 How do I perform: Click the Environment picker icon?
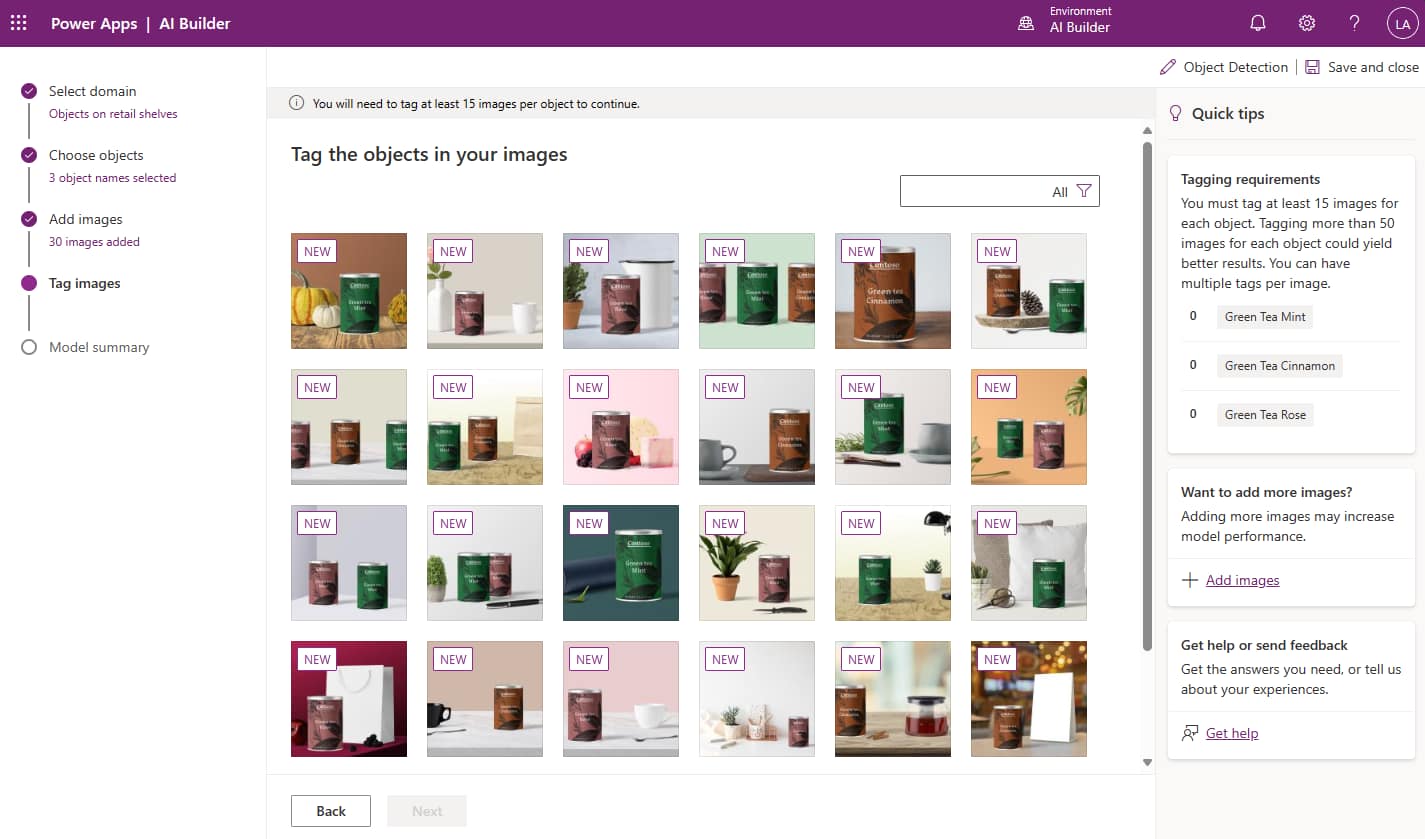click(x=1026, y=23)
